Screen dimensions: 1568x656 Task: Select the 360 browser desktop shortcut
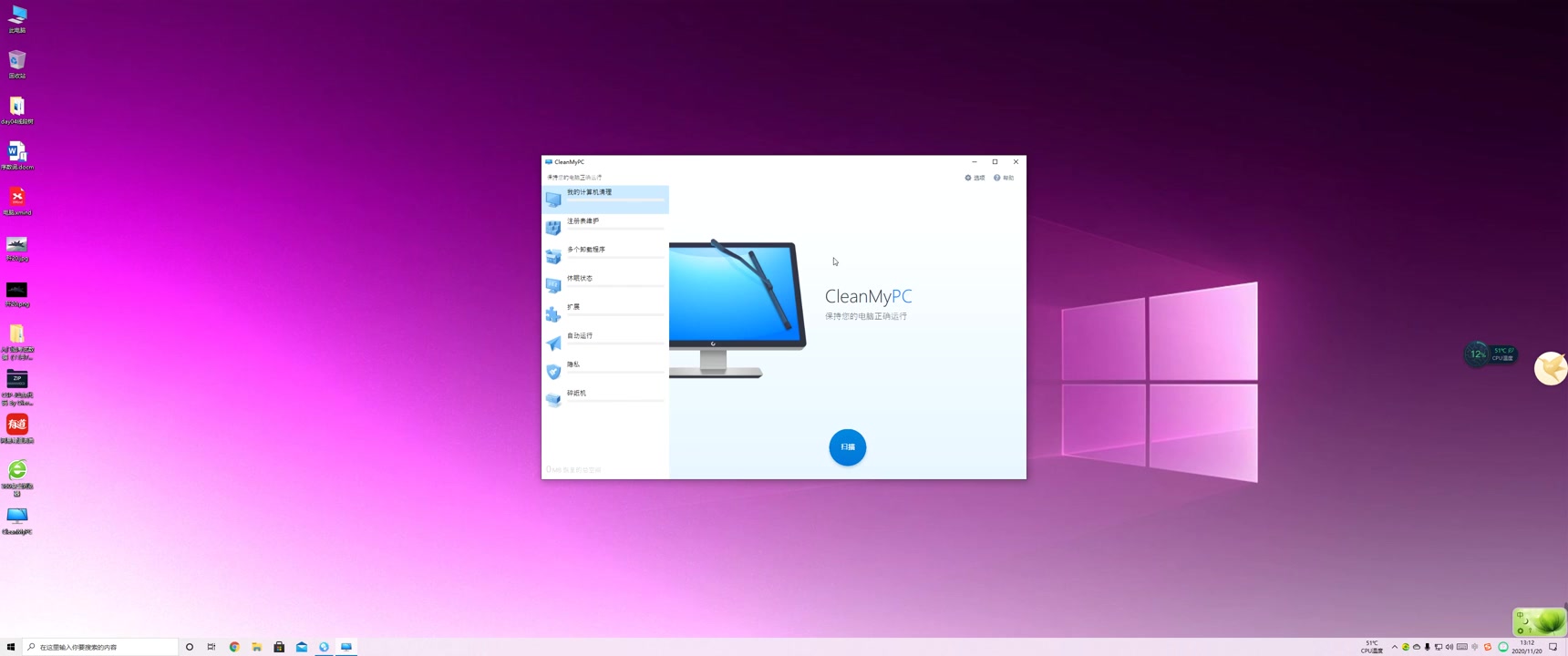[17, 478]
